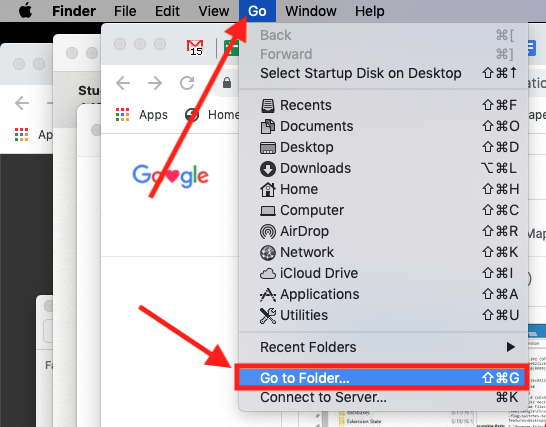546x427 pixels.
Task: Click the page reload icon
Action: point(187,83)
